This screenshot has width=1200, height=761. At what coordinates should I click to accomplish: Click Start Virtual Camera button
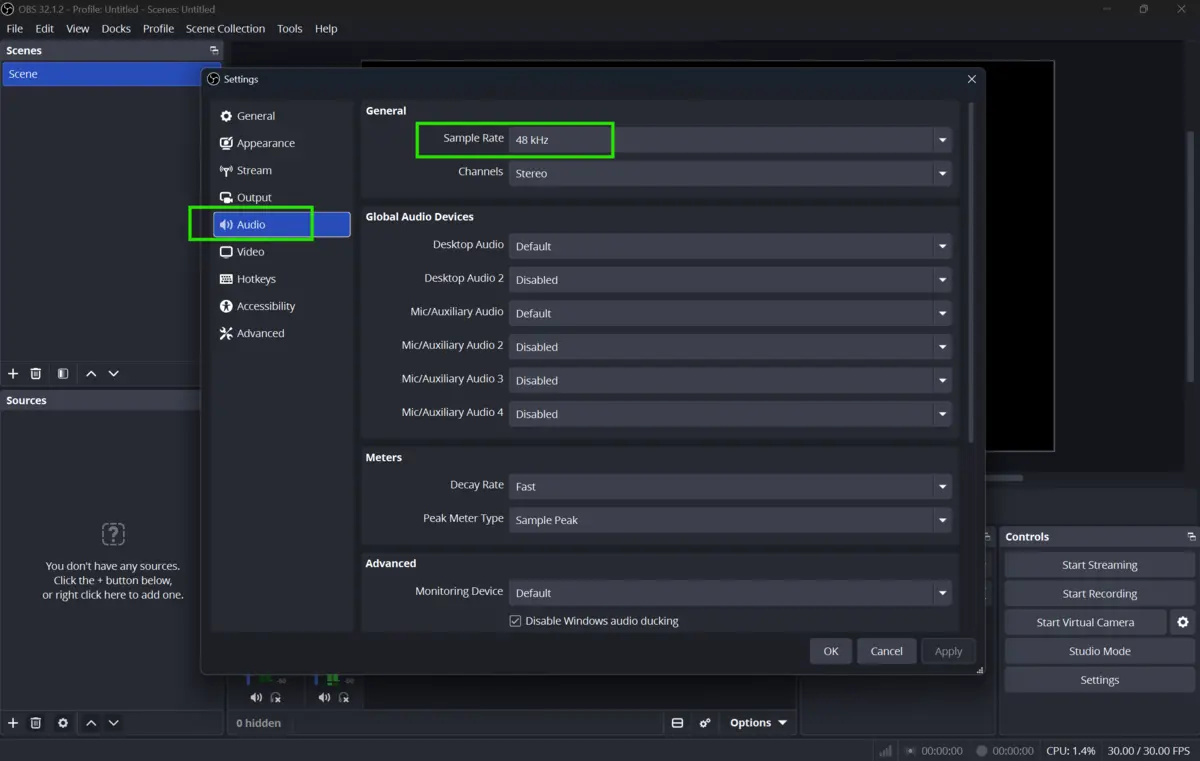tap(1085, 622)
